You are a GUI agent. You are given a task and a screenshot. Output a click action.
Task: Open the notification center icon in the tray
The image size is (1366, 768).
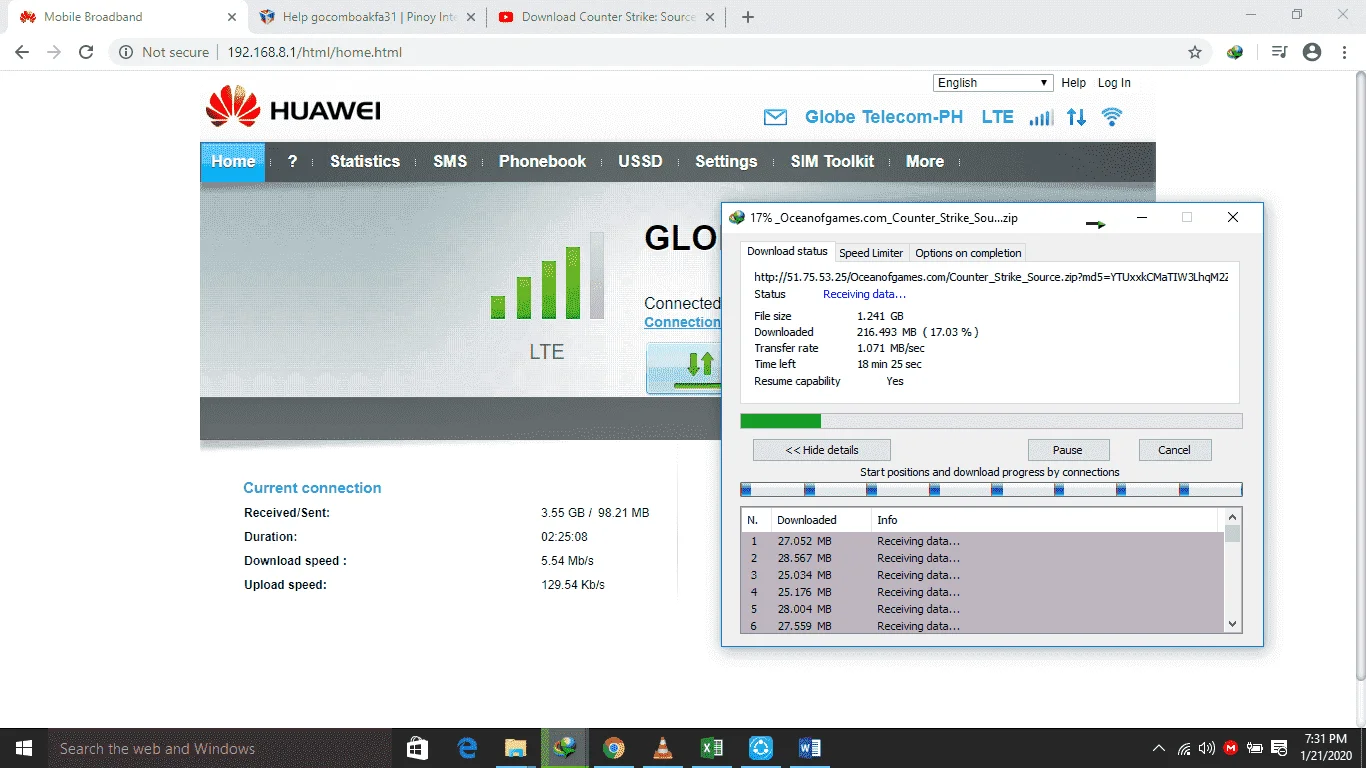pyautogui.click(x=1279, y=748)
